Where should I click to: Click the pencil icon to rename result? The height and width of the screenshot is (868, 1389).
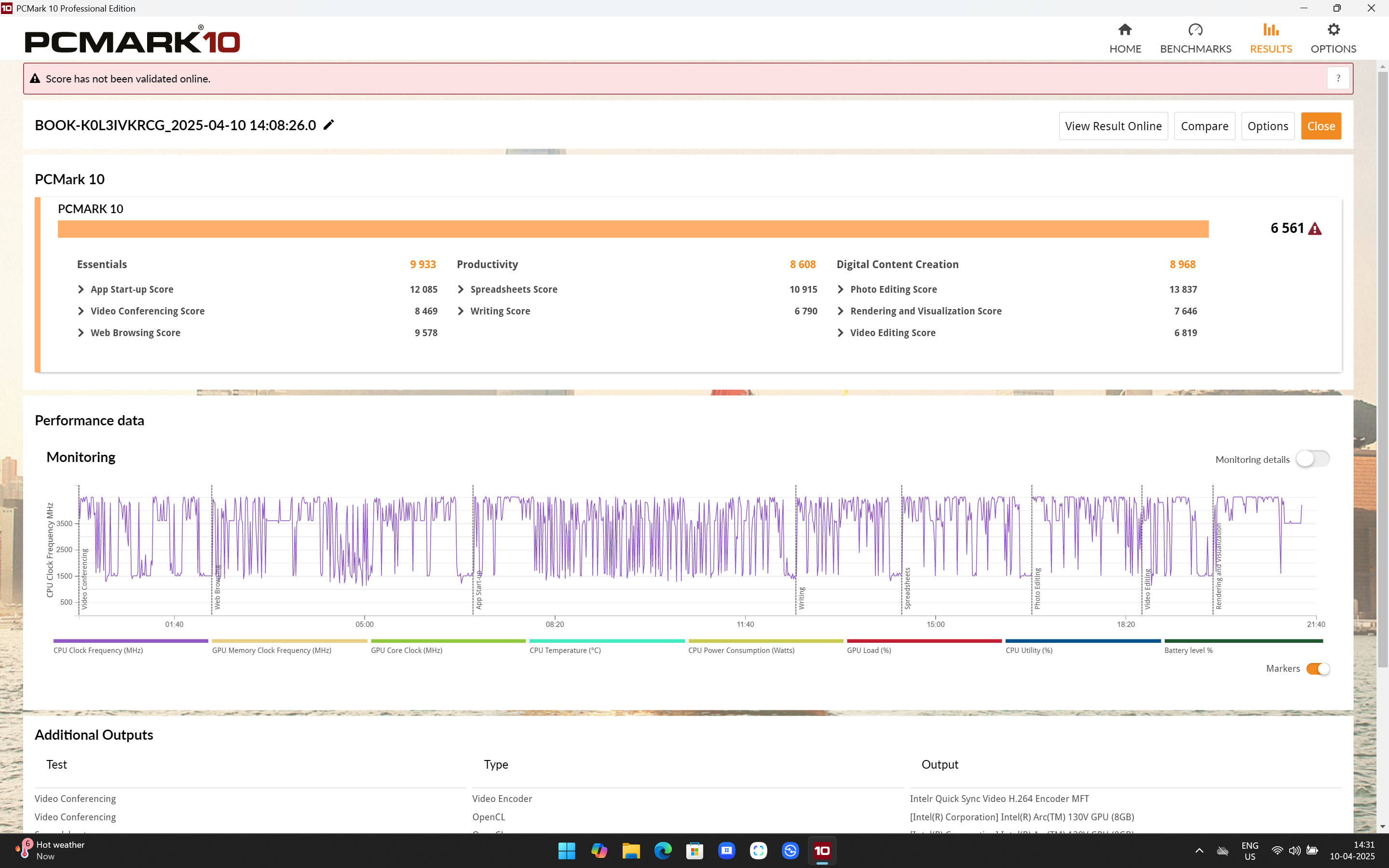tap(328, 125)
